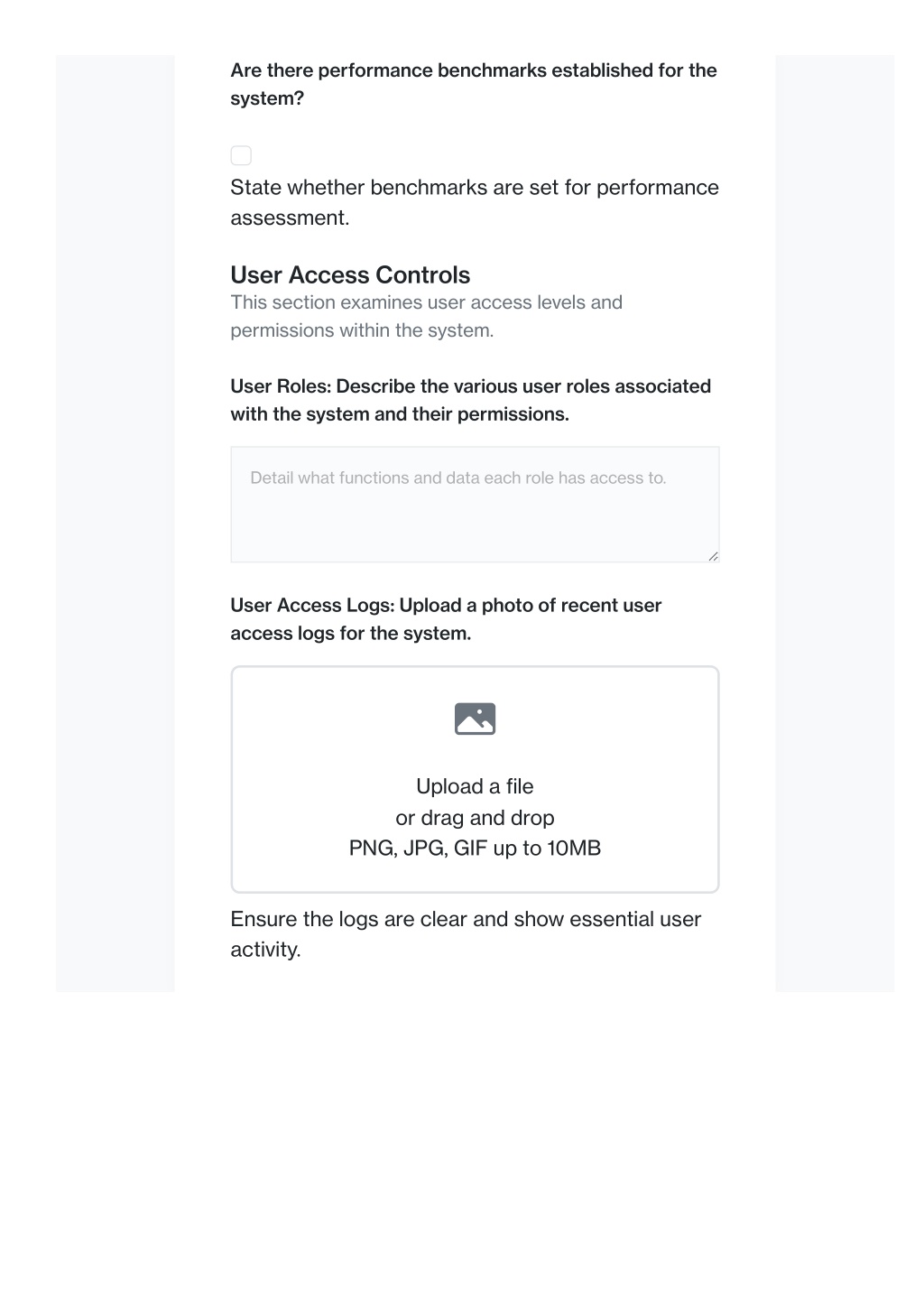Click the 'This section examines user access' description

click(427, 316)
